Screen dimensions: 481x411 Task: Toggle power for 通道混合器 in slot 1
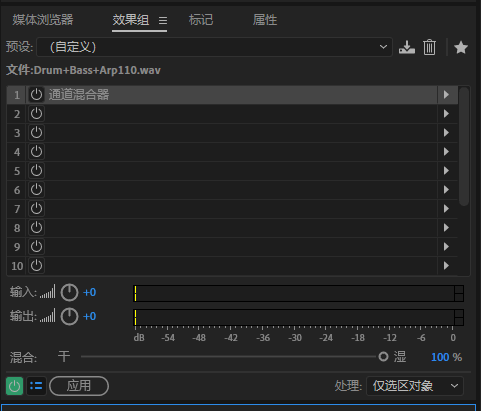pyautogui.click(x=36, y=95)
